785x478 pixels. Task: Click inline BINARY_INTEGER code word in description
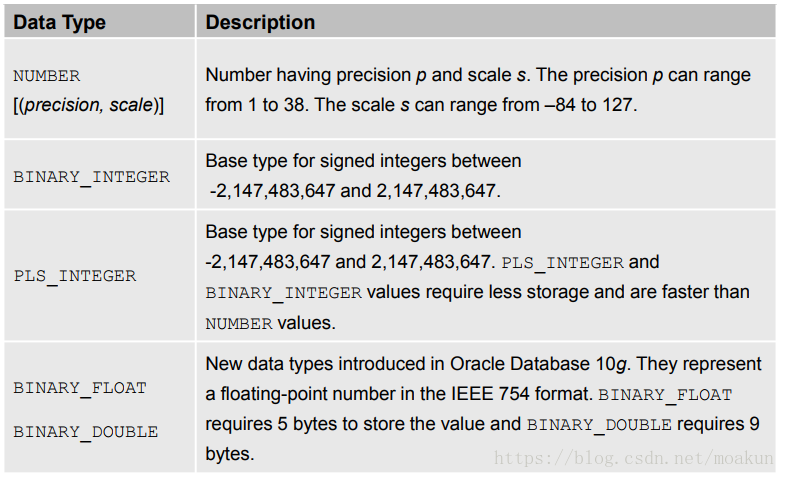[284, 293]
